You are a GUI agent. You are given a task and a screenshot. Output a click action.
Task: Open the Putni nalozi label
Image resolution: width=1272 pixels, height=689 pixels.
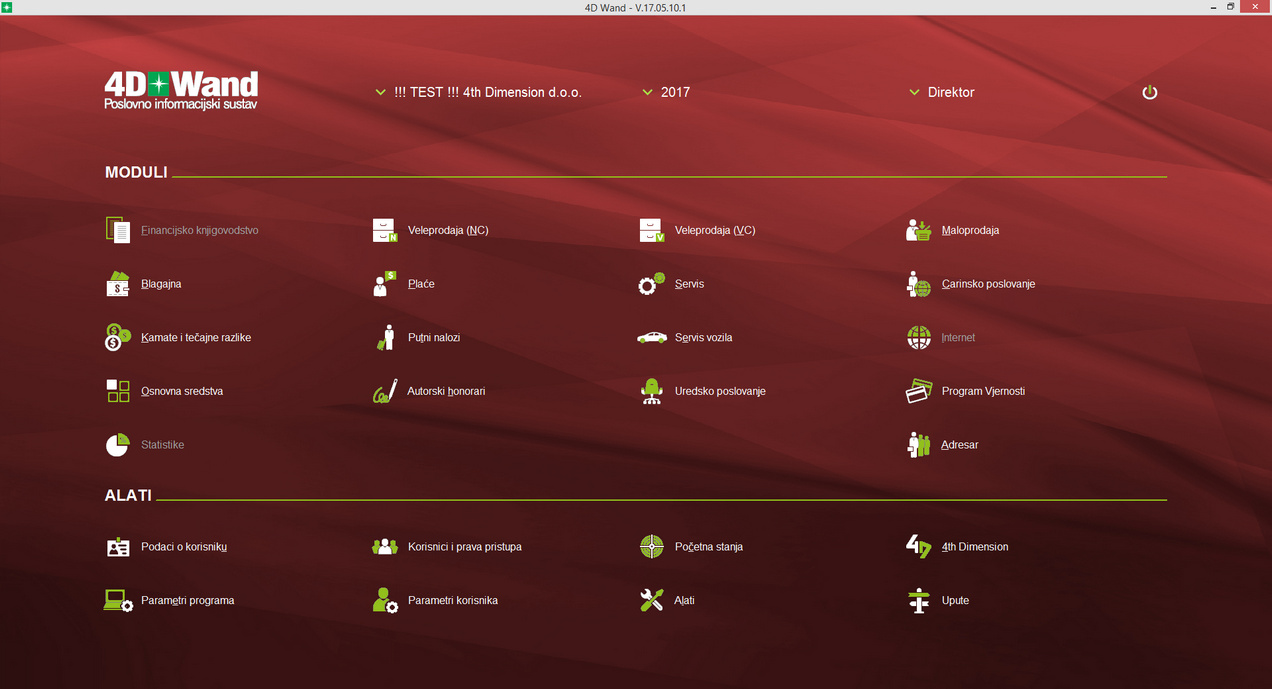[434, 338]
